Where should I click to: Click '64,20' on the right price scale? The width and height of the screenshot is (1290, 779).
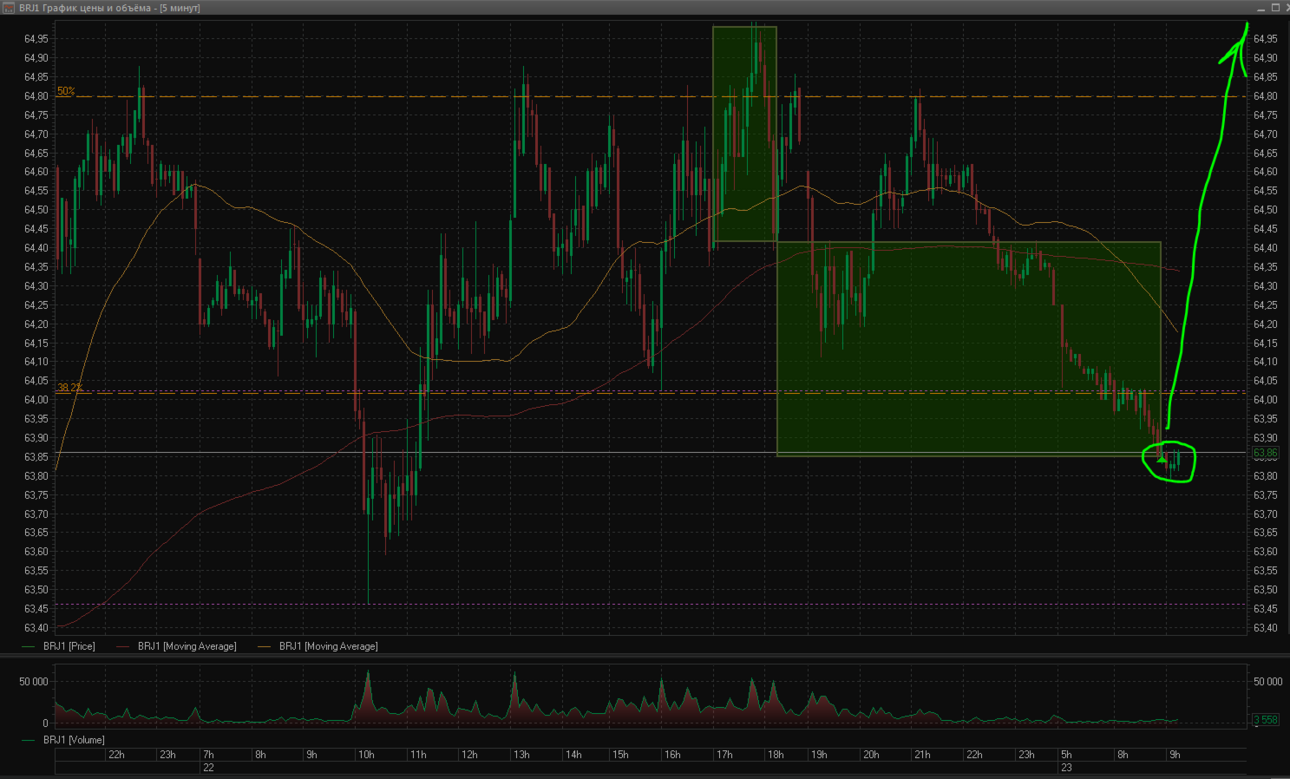(x=1265, y=324)
